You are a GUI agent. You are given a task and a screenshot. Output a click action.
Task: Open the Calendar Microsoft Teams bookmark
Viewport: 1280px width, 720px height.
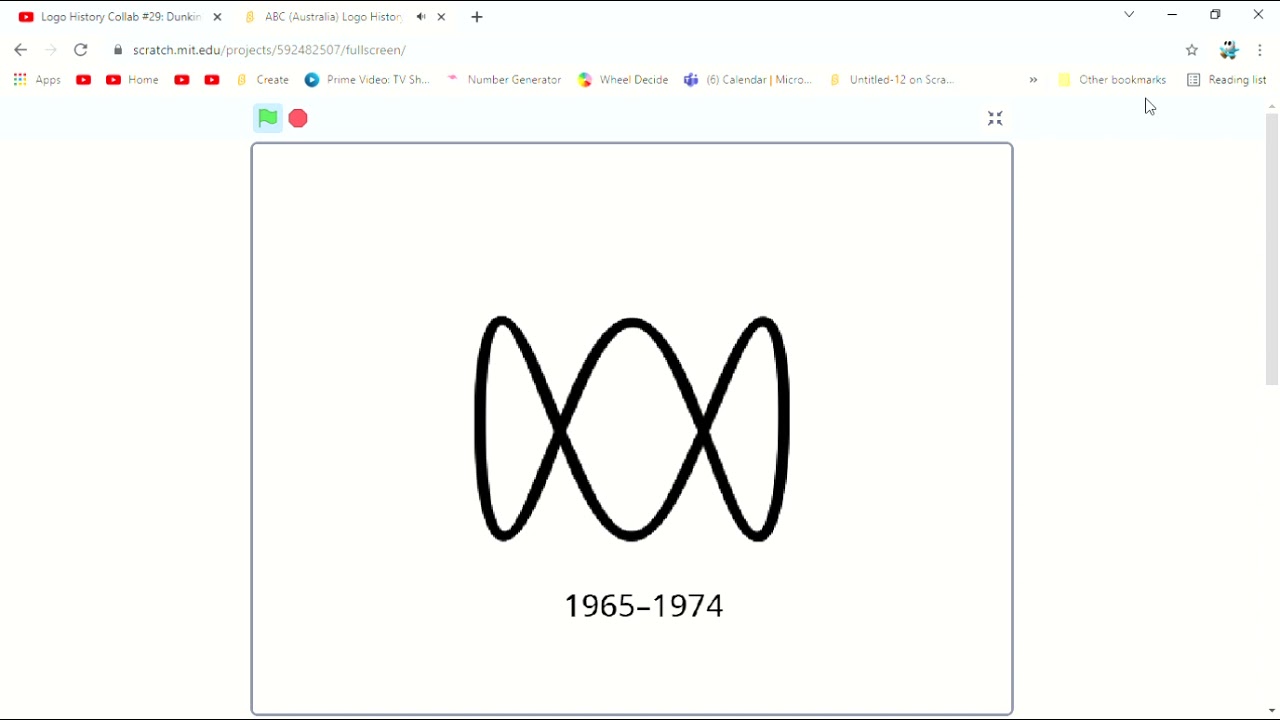point(748,80)
